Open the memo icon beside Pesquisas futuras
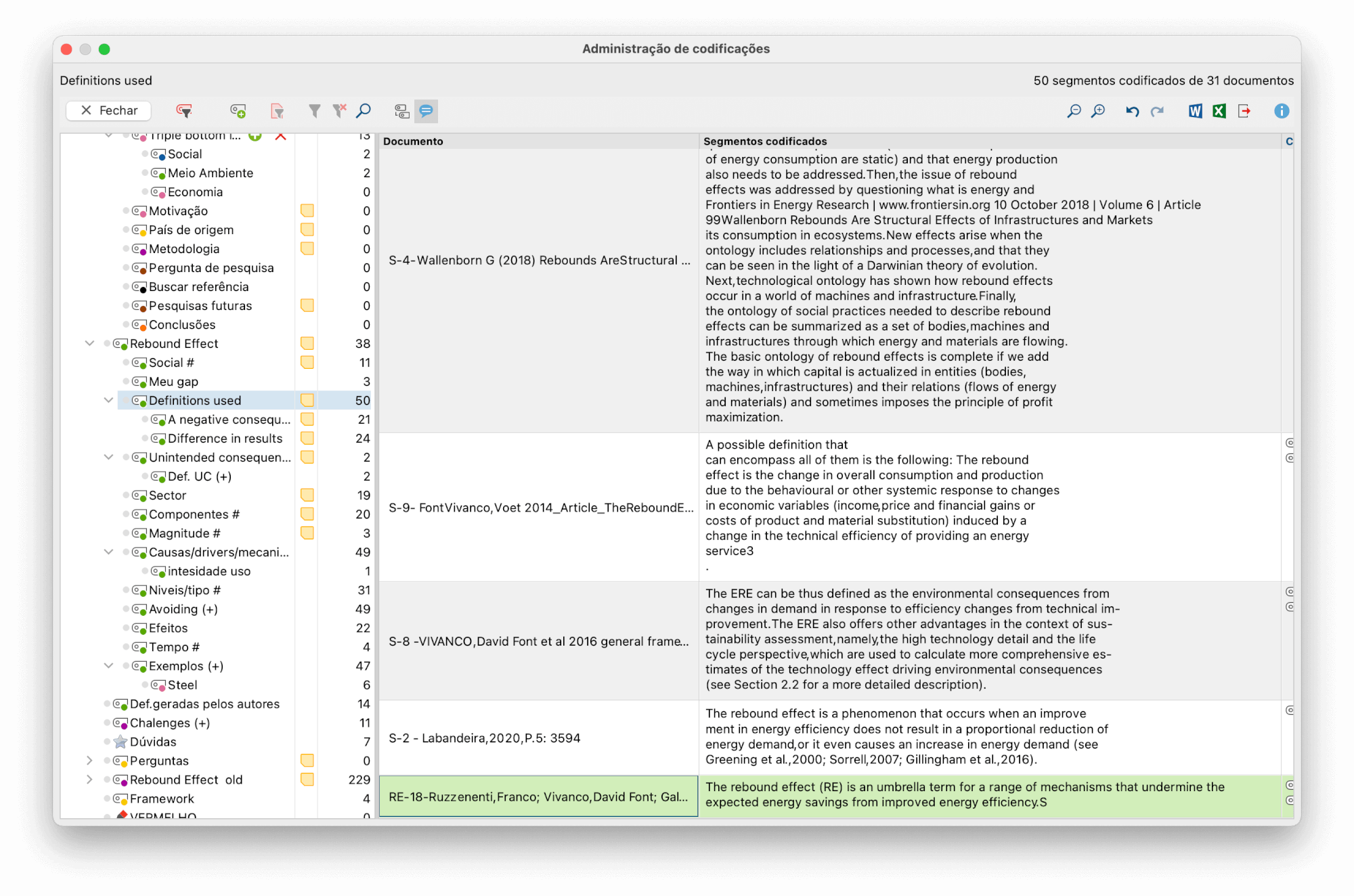The width and height of the screenshot is (1354, 896). [x=307, y=305]
